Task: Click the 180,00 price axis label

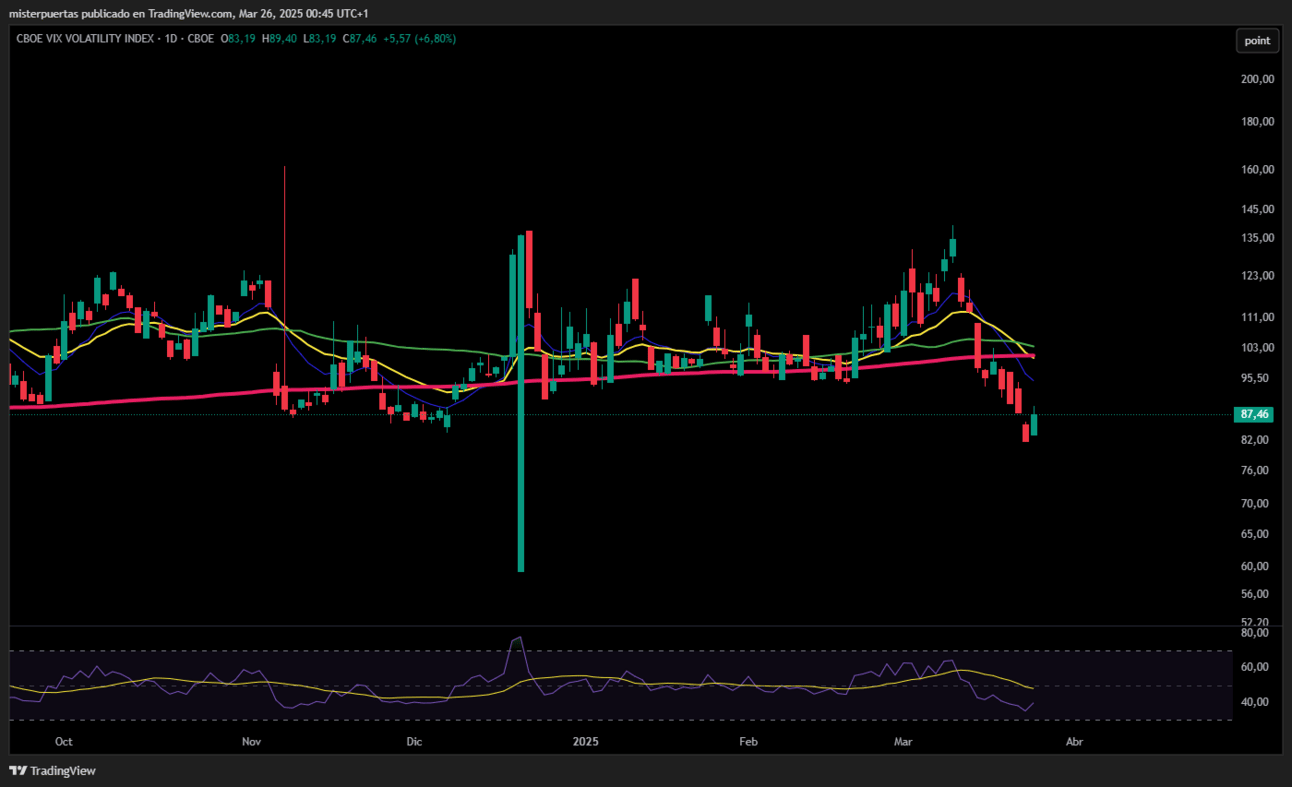Action: [x=1257, y=122]
